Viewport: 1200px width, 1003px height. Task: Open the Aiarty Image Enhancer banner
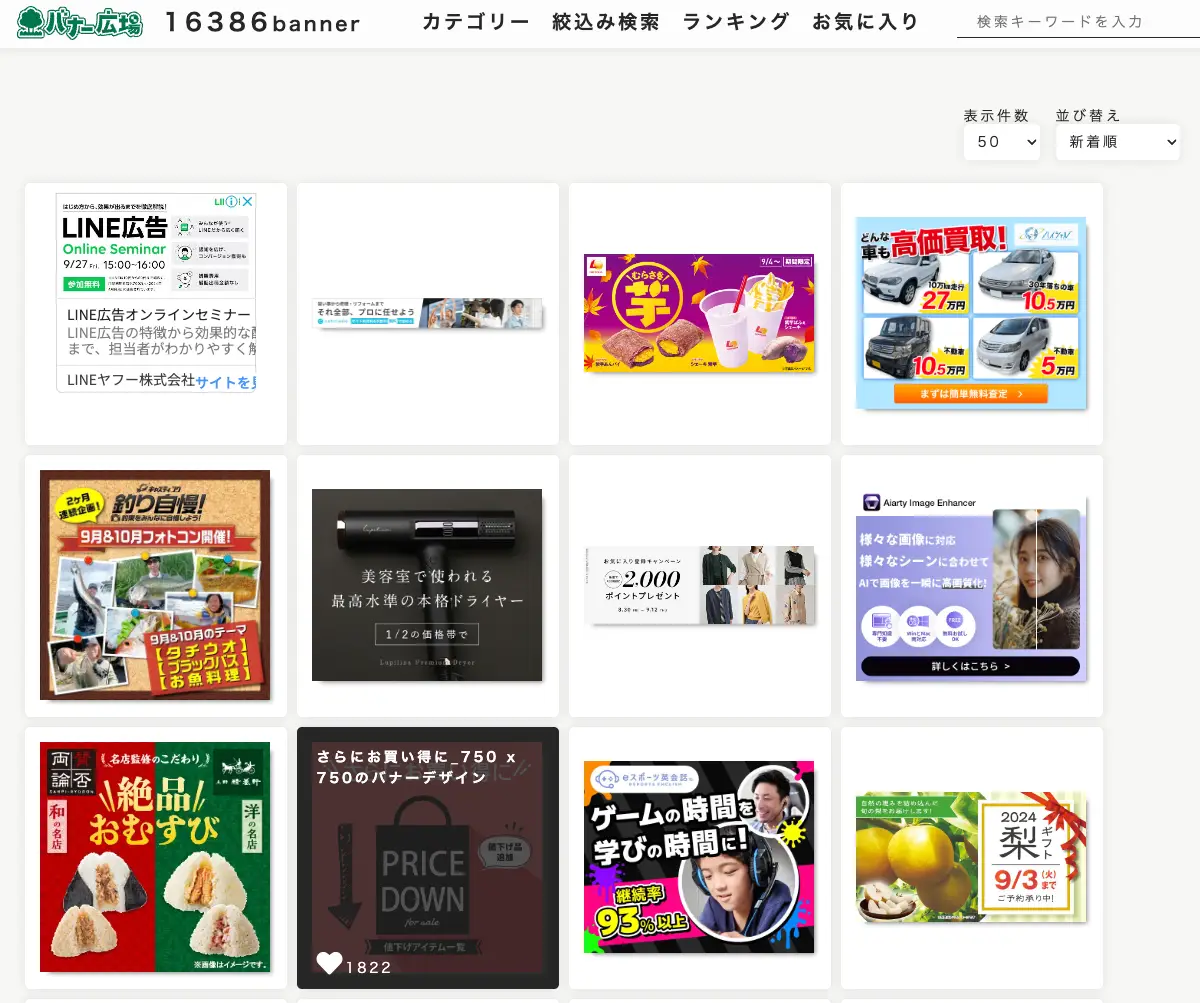pyautogui.click(x=970, y=585)
